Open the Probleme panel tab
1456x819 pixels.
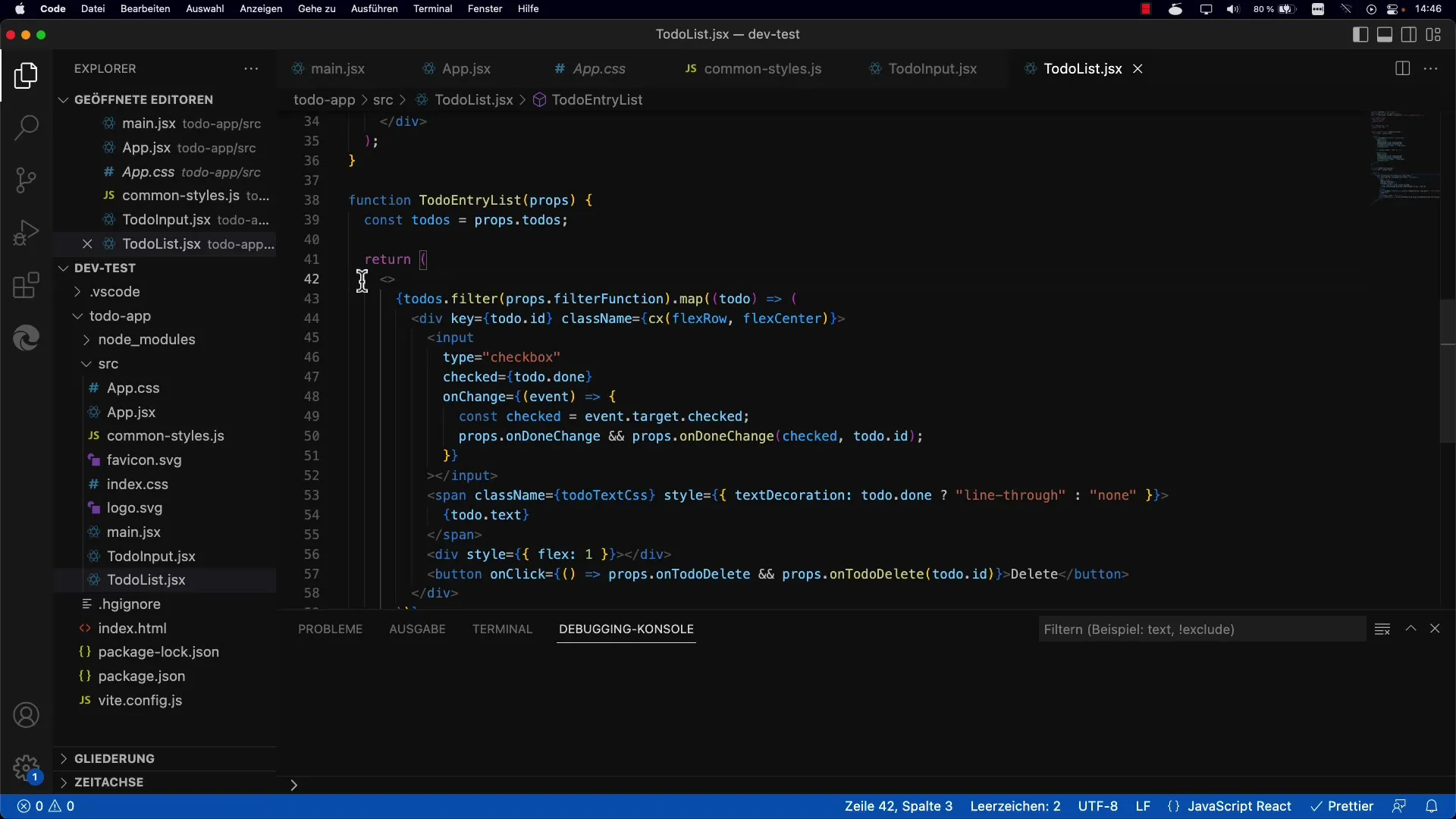(x=330, y=629)
